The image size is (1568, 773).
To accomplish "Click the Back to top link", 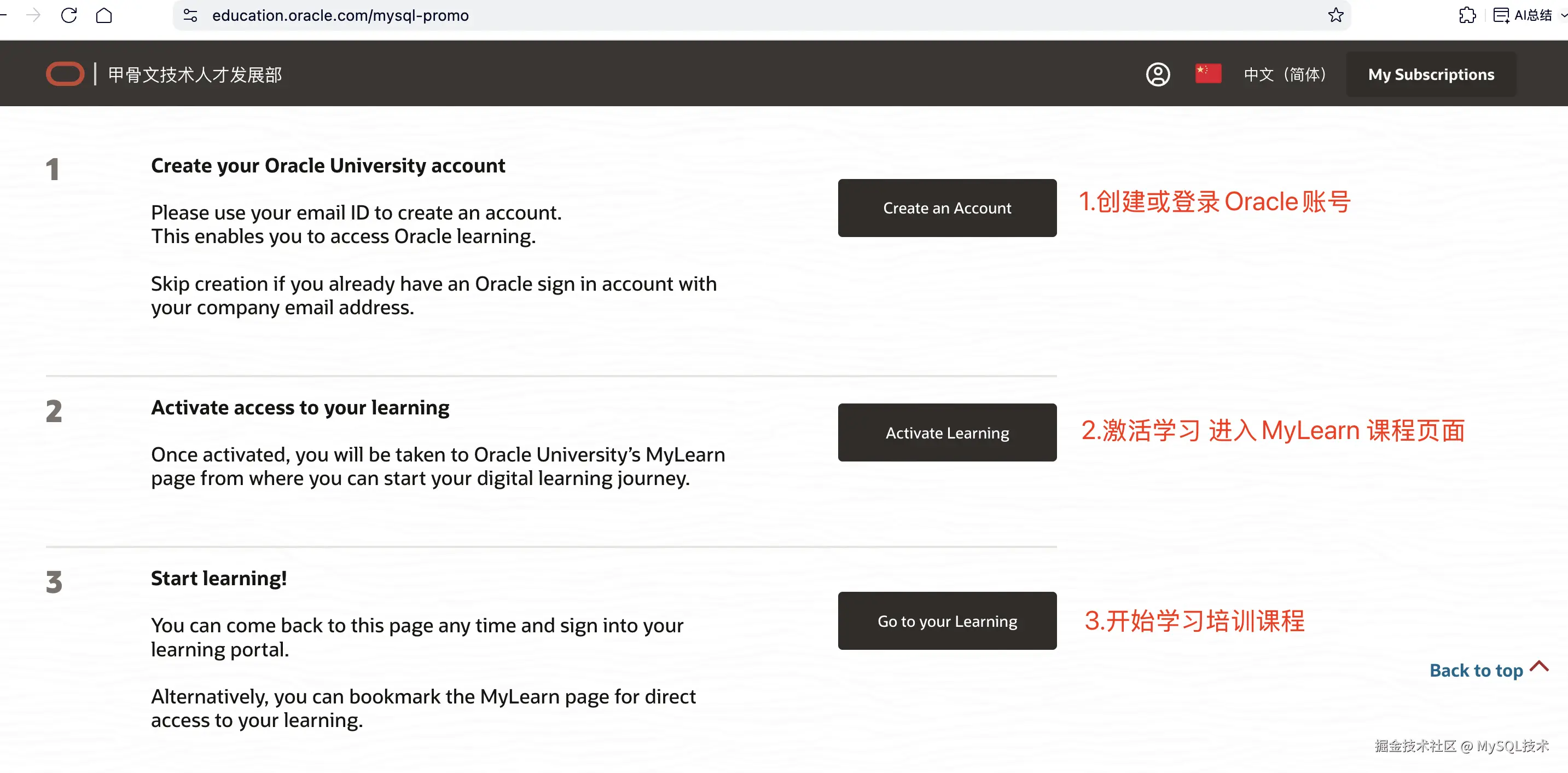I will tap(1476, 670).
